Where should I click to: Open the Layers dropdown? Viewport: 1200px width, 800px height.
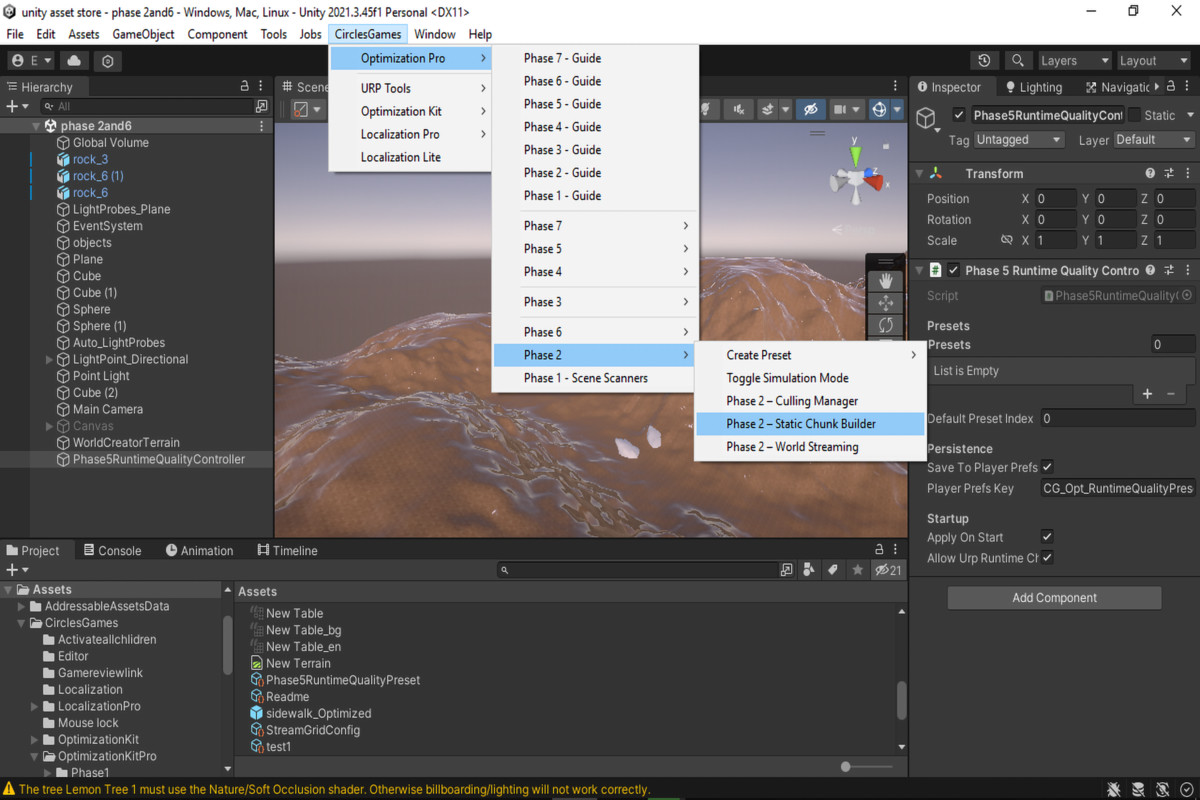(x=1073, y=61)
